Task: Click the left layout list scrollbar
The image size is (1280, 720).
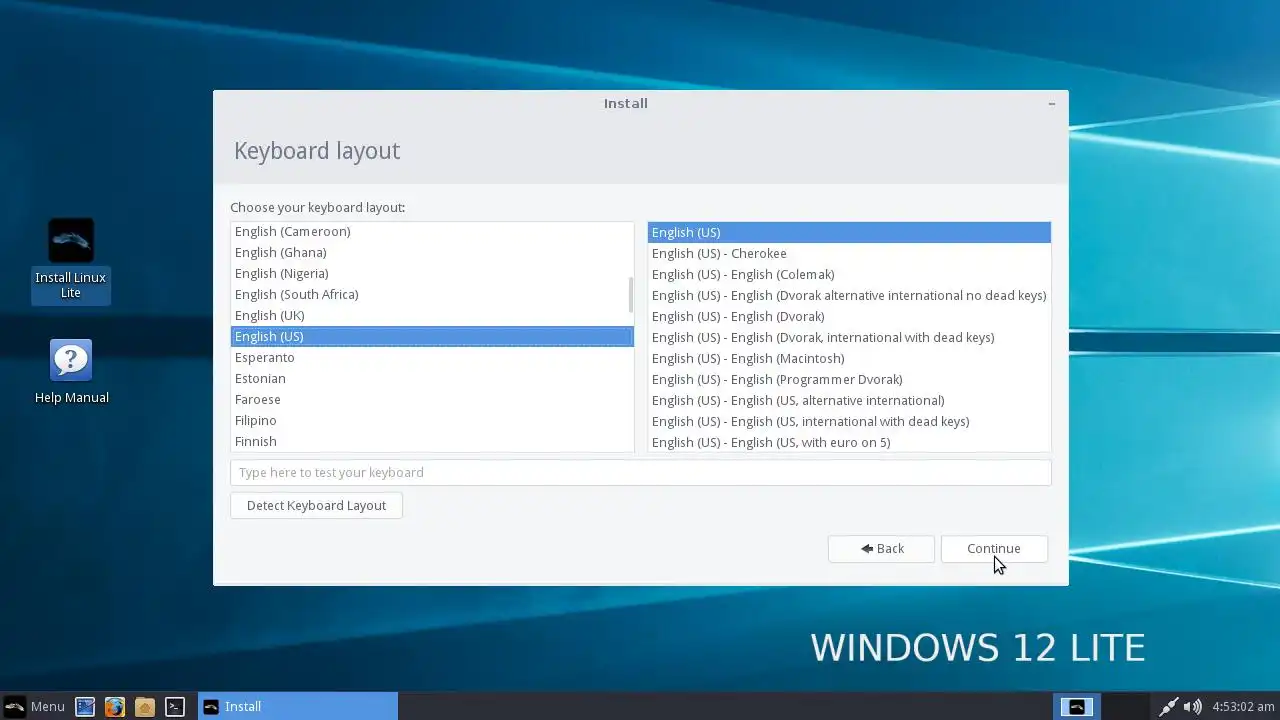Action: [630, 294]
